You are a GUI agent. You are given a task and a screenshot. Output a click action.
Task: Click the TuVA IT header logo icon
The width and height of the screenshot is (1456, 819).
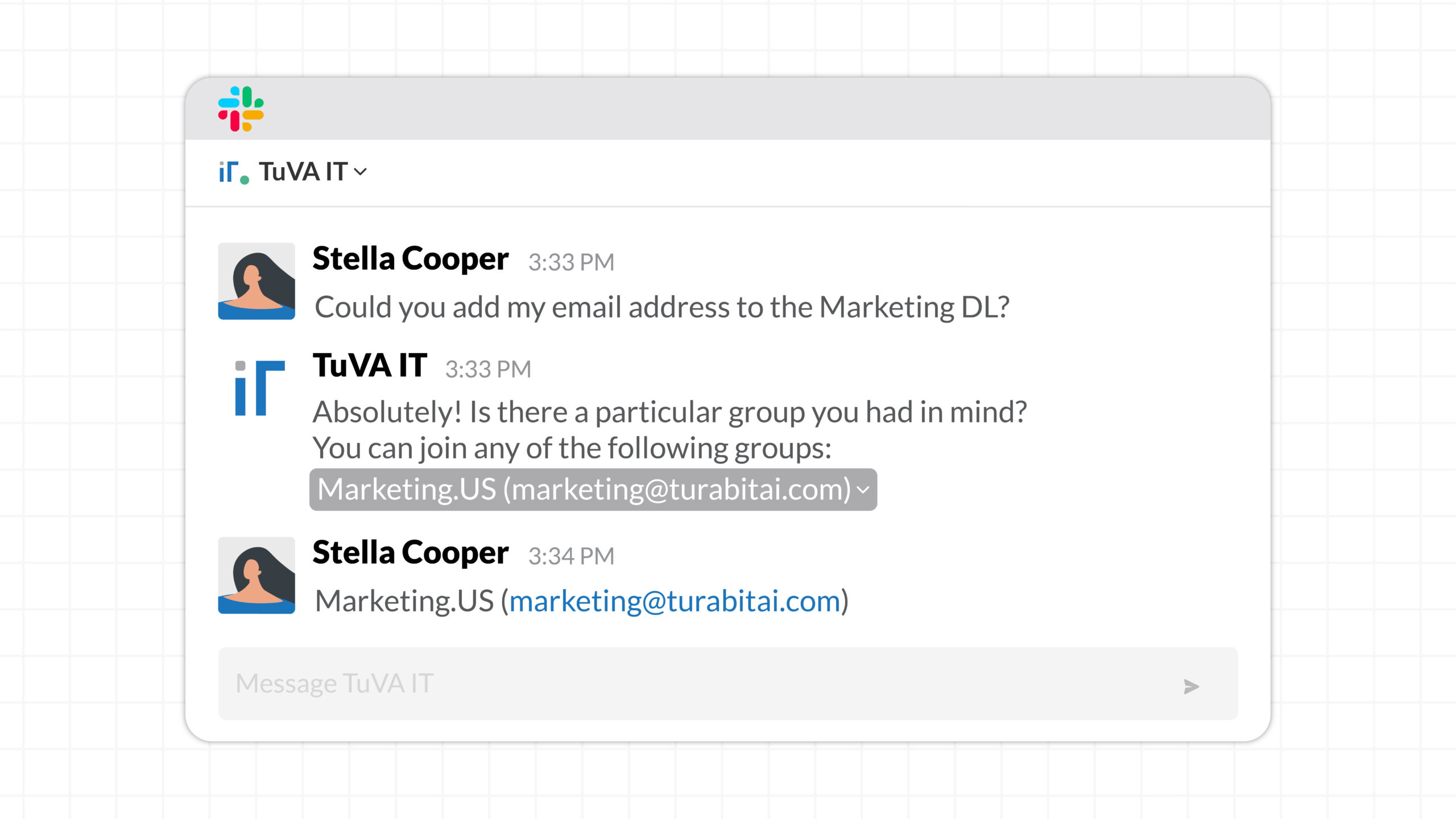[x=234, y=172]
